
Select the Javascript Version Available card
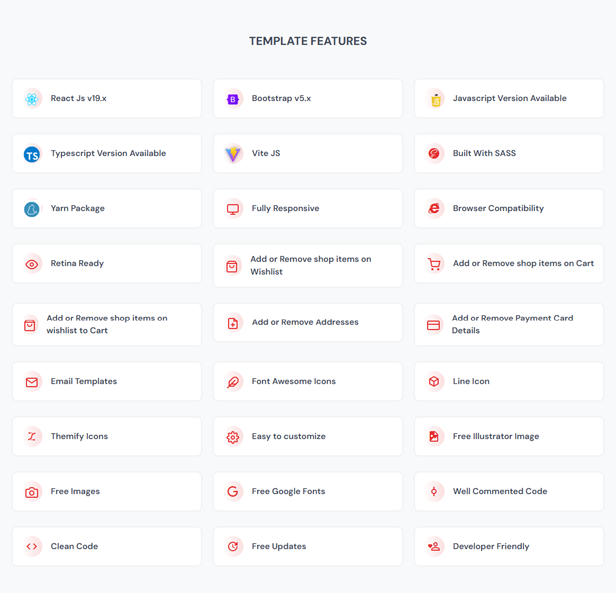(x=508, y=99)
